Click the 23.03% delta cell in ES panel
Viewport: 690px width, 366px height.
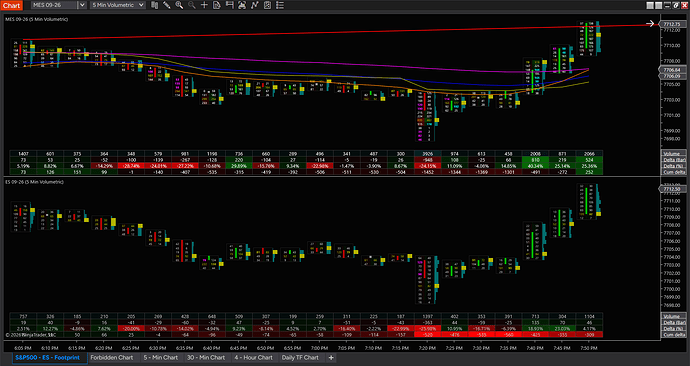pyautogui.click(x=562, y=329)
